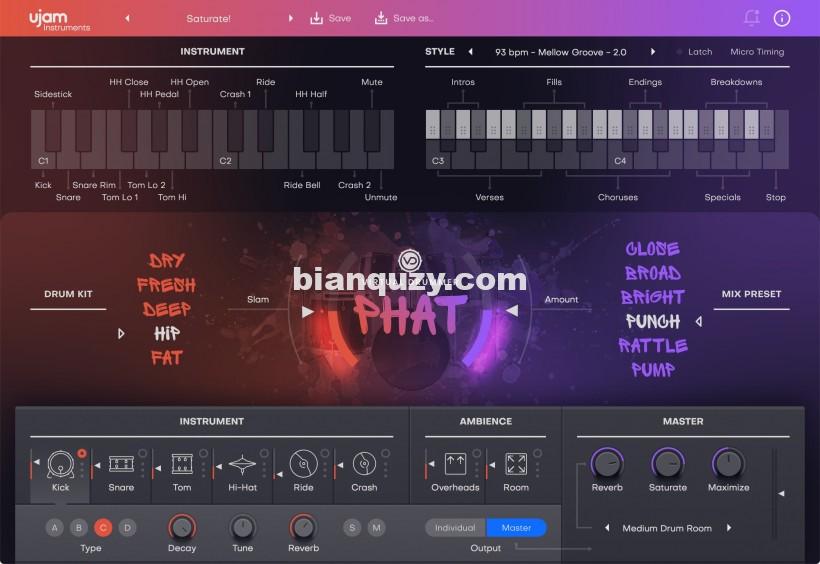Open Medium Drum Room selector

click(x=667, y=528)
